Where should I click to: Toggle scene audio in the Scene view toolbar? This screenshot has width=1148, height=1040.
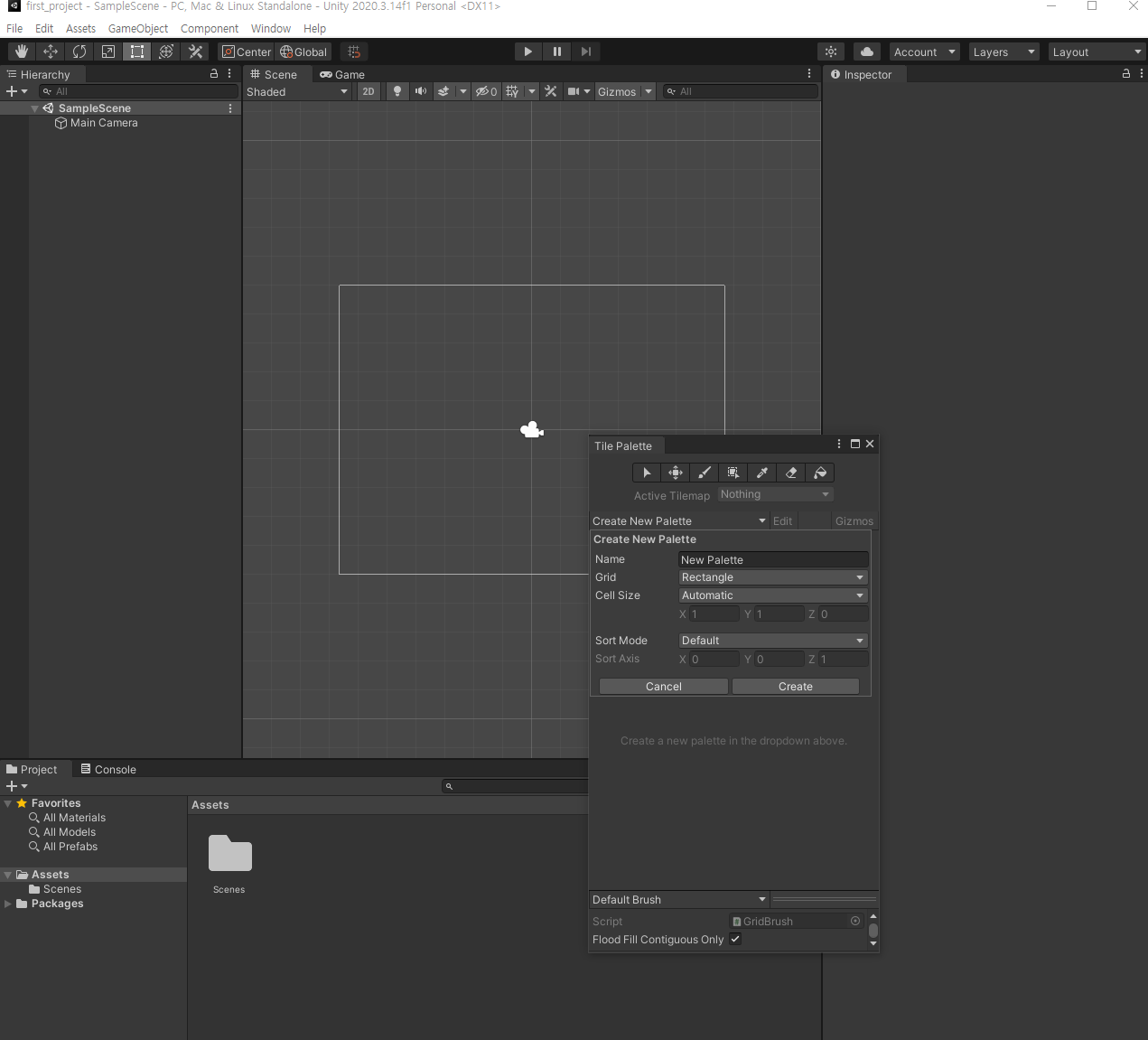pos(420,91)
